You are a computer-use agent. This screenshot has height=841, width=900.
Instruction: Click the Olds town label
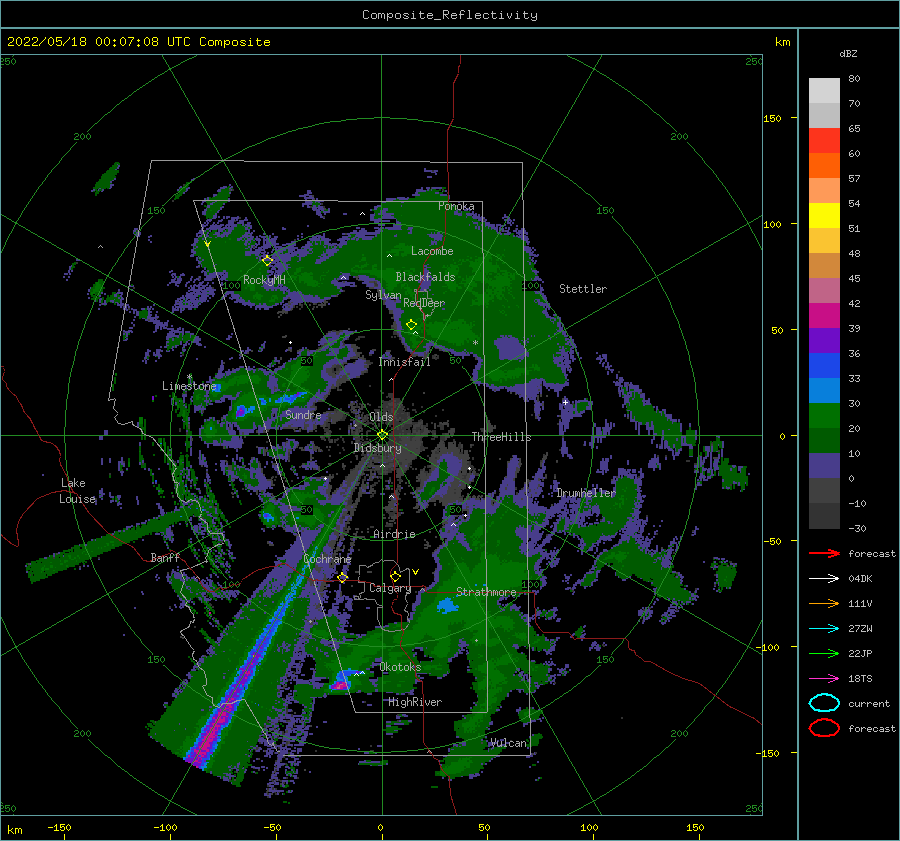381,417
